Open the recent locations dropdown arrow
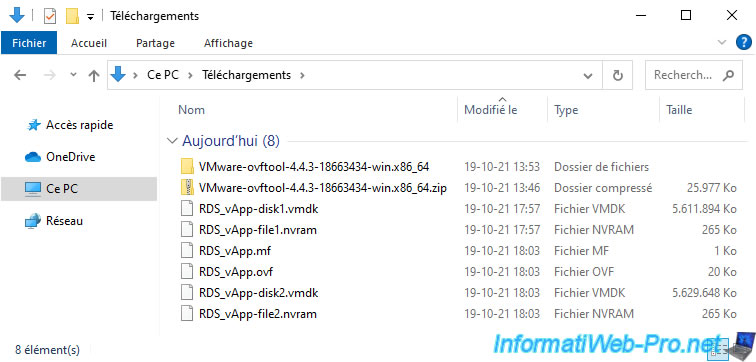 pyautogui.click(x=73, y=75)
